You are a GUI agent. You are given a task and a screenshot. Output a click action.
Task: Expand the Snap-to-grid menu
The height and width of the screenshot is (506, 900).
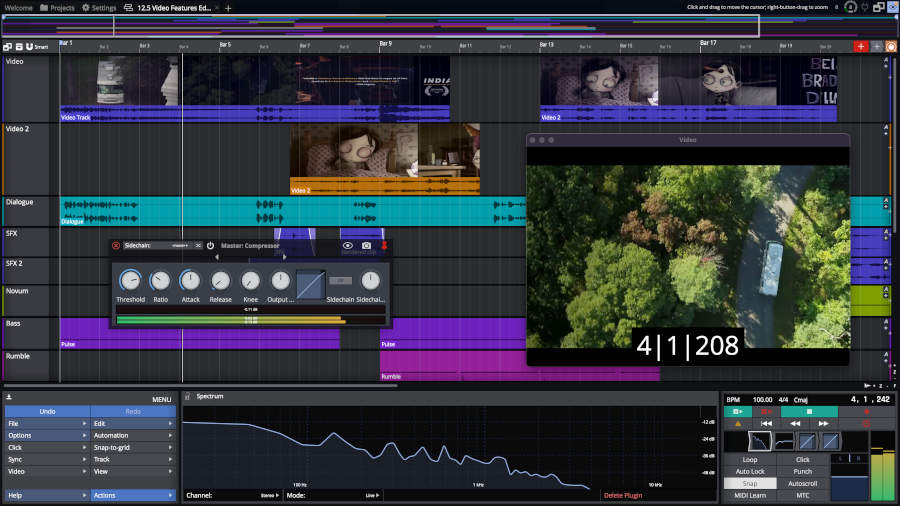click(133, 447)
